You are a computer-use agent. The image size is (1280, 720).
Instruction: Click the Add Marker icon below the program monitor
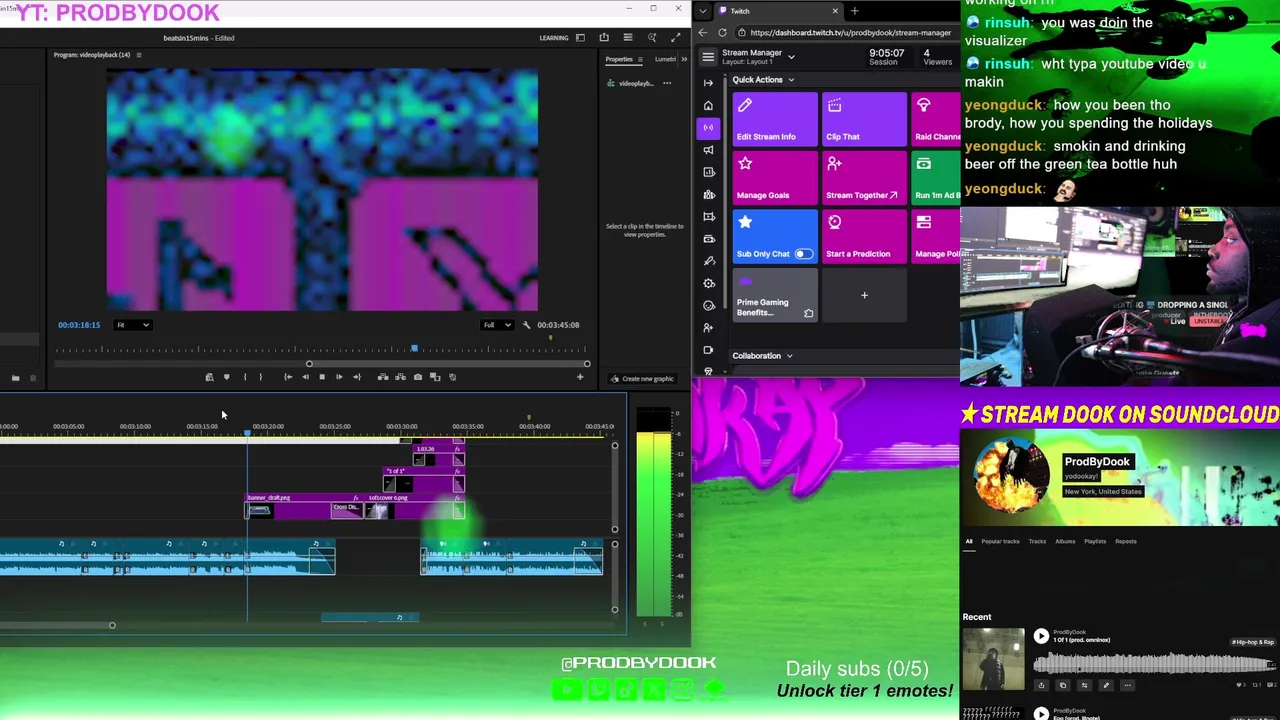point(227,377)
